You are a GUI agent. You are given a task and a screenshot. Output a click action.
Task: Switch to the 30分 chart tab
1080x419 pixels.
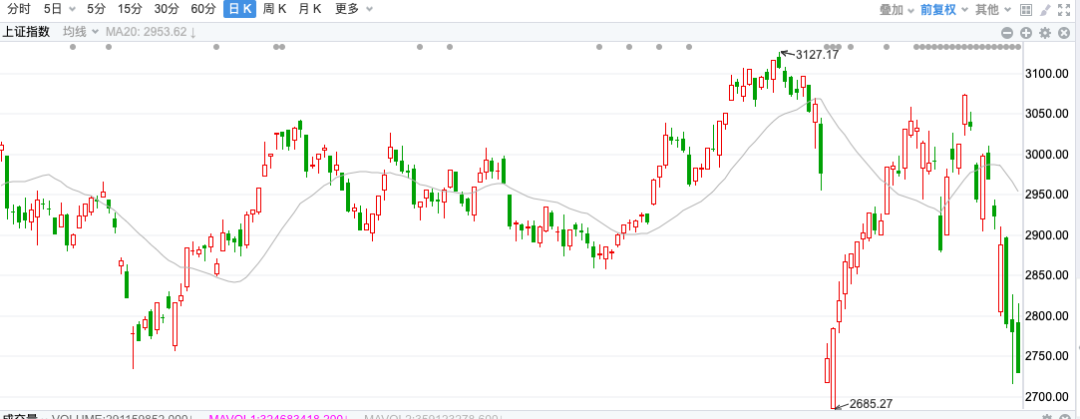[166, 9]
